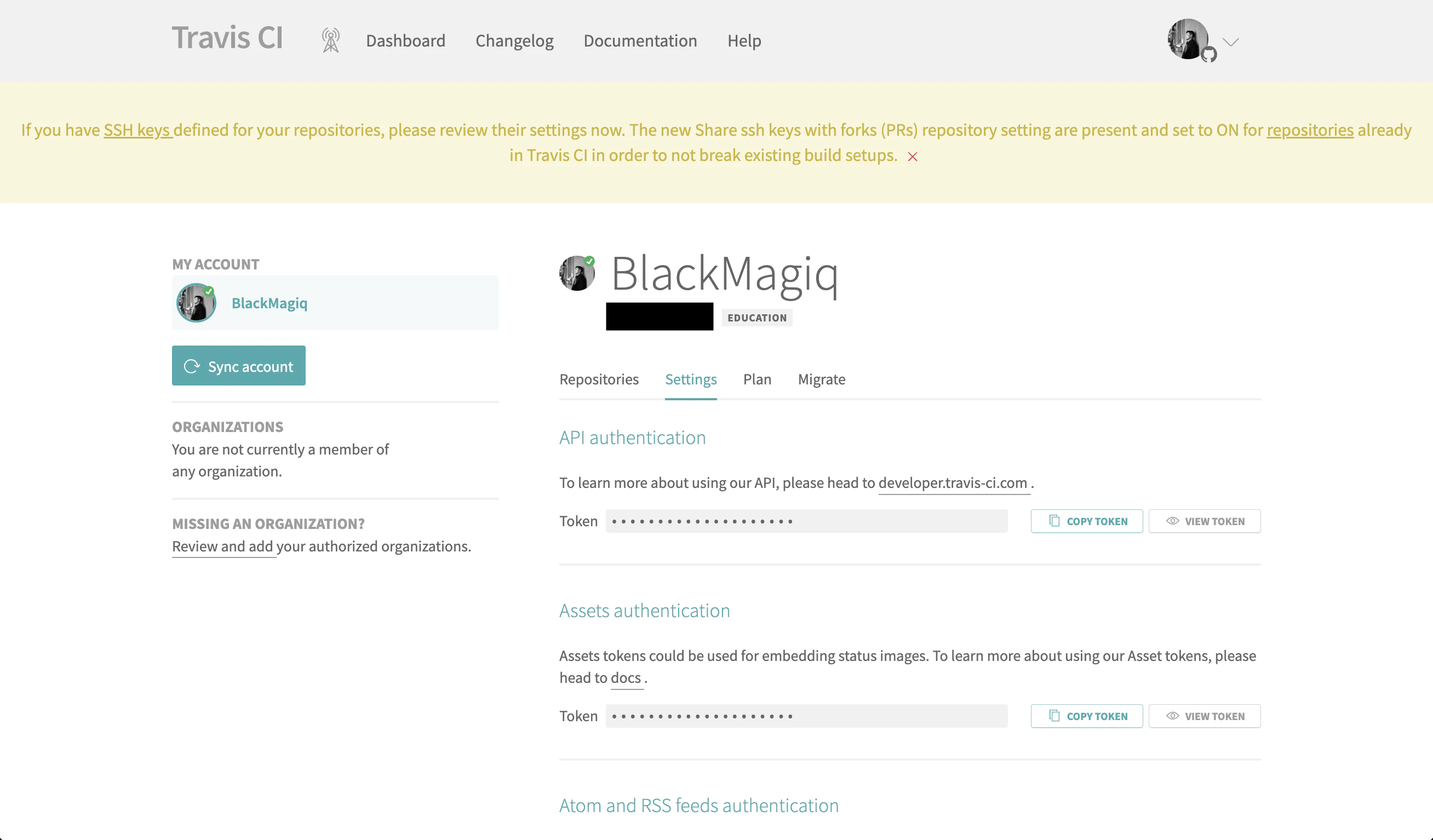This screenshot has height=840, width=1433.
Task: Reveal the API authentication token
Action: click(x=1205, y=521)
